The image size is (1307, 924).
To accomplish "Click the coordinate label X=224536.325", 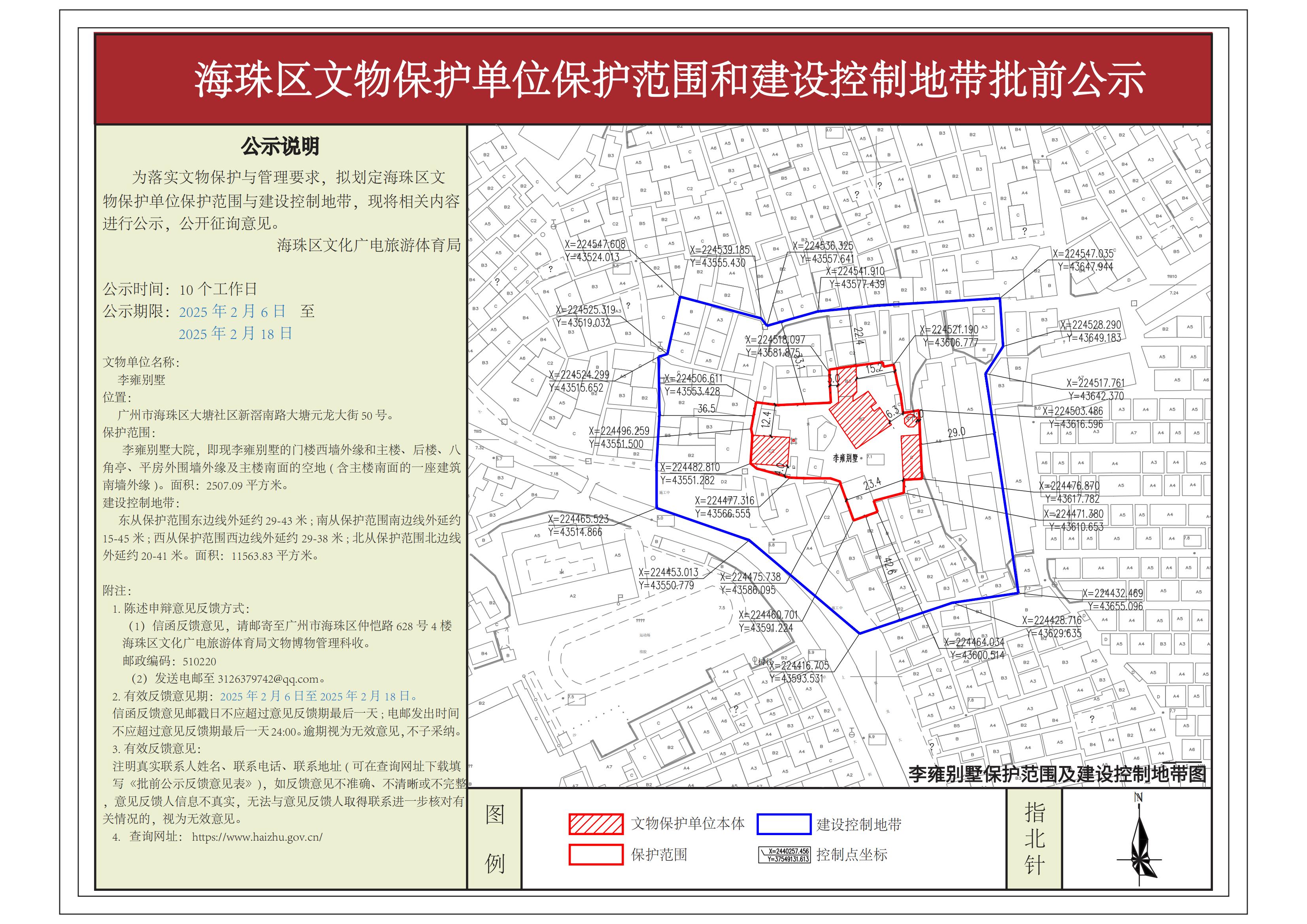I will pyautogui.click(x=823, y=246).
